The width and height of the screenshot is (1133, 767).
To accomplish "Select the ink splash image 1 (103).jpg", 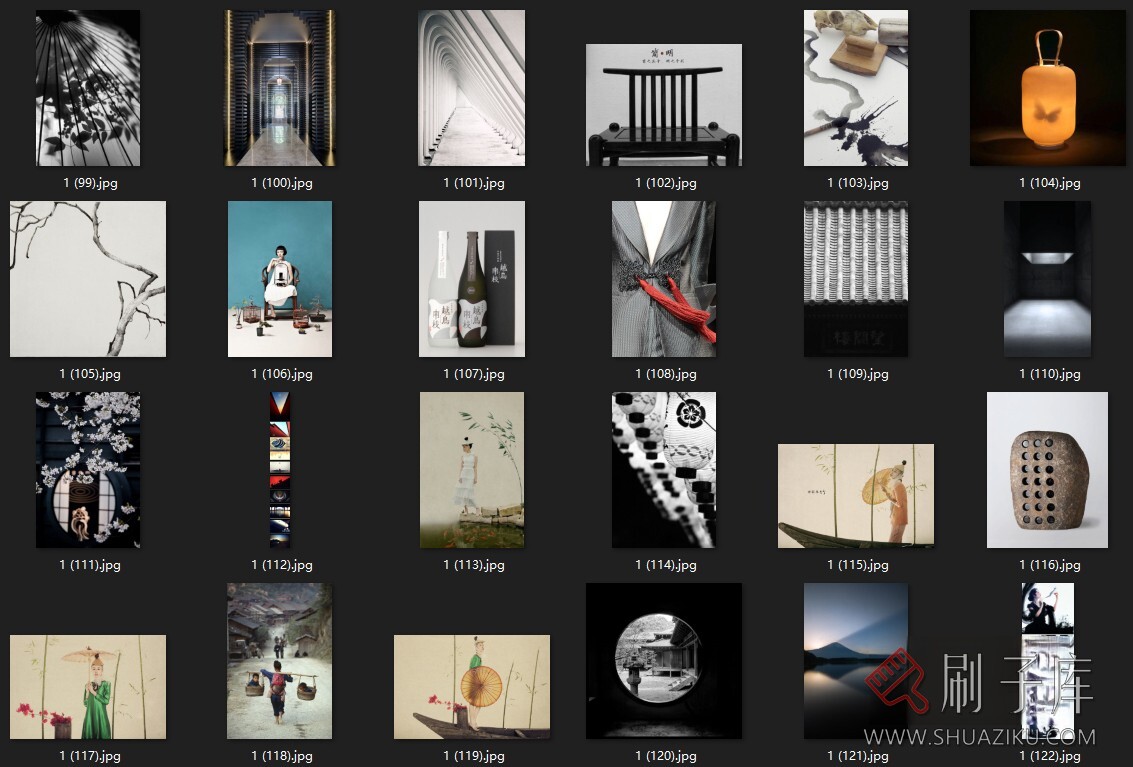I will coord(856,88).
